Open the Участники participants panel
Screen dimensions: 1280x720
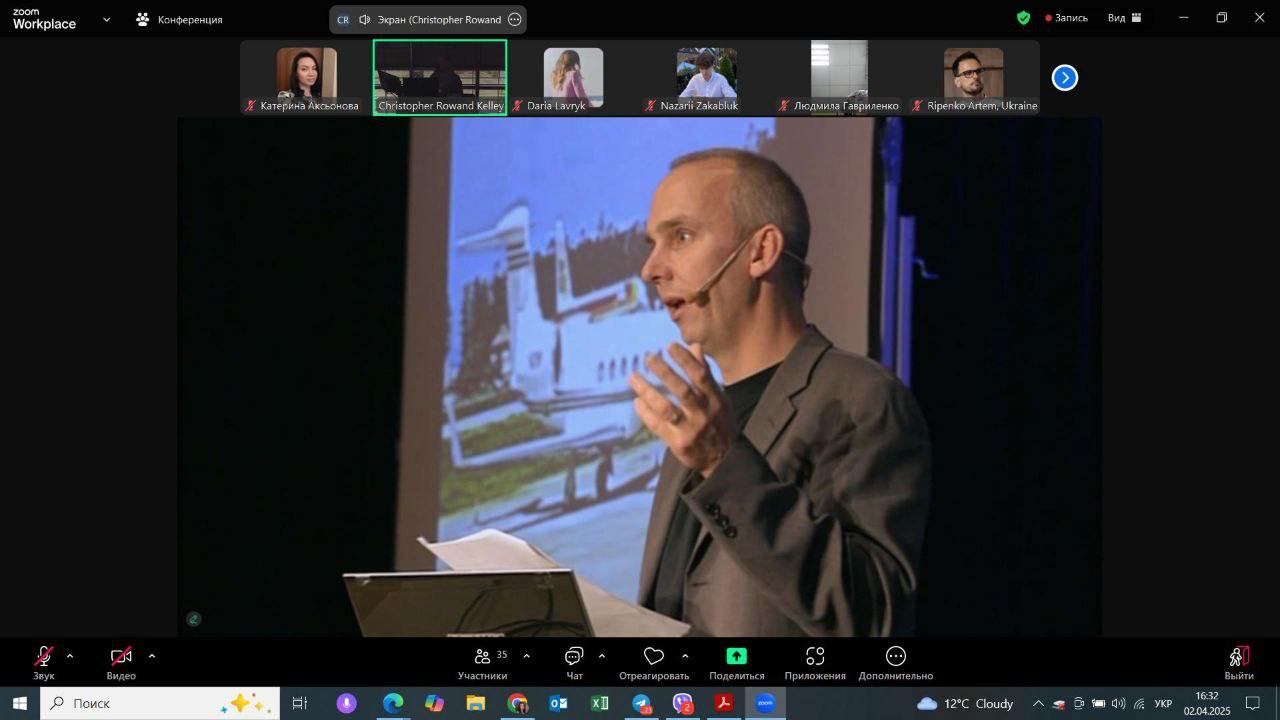tap(483, 663)
